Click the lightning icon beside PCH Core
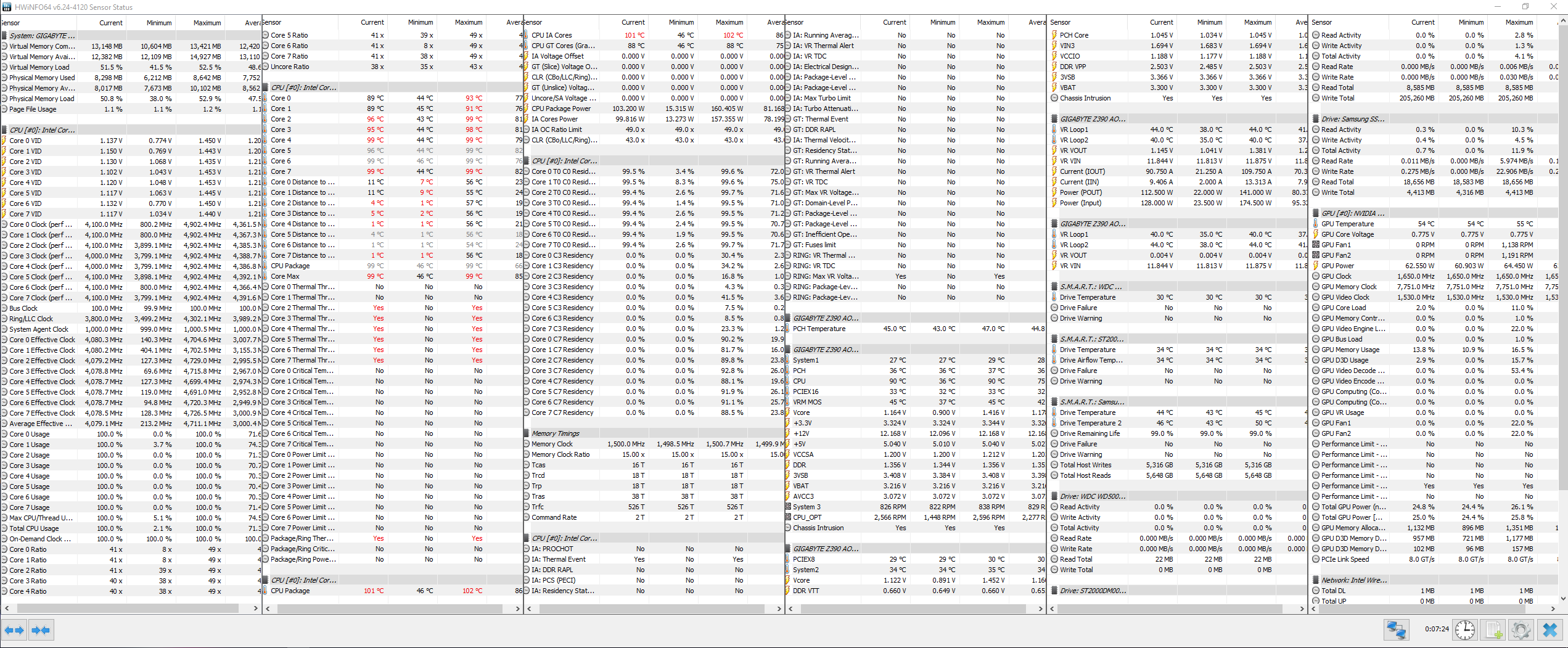1568x648 pixels. tap(1054, 35)
